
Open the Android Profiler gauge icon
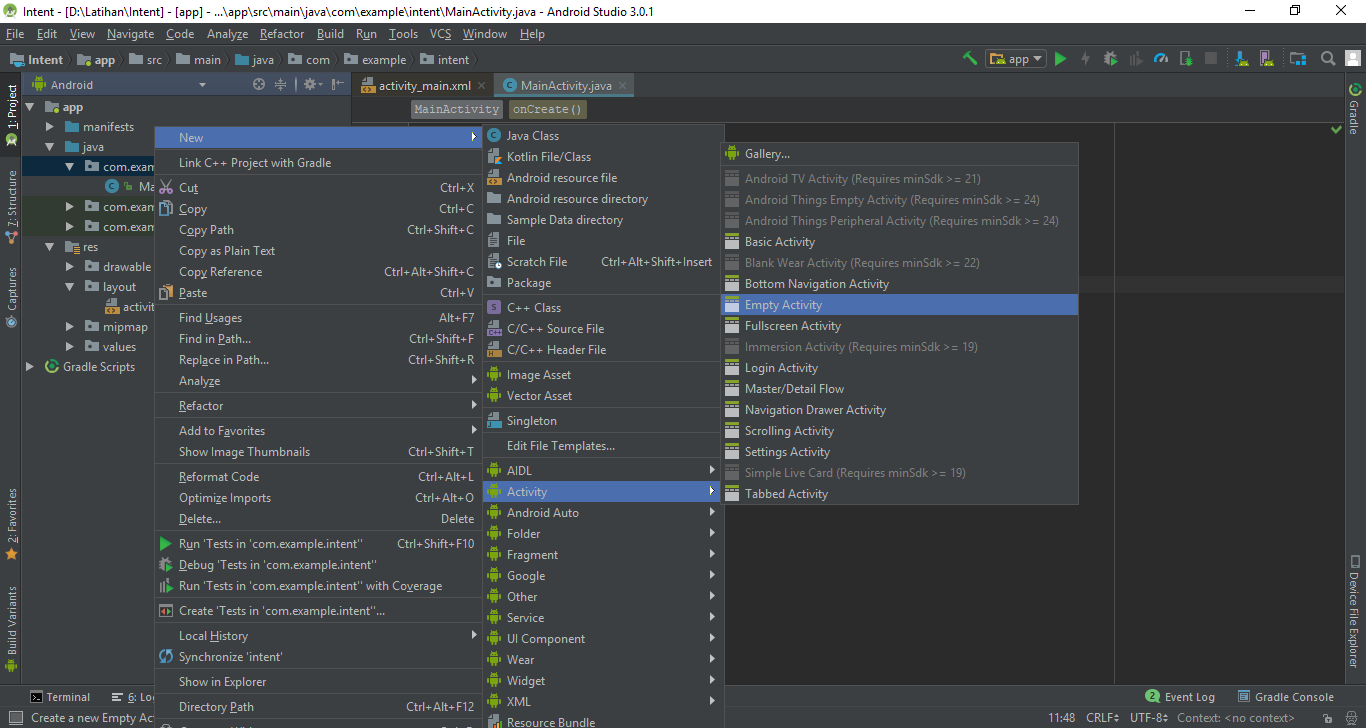tap(1161, 59)
